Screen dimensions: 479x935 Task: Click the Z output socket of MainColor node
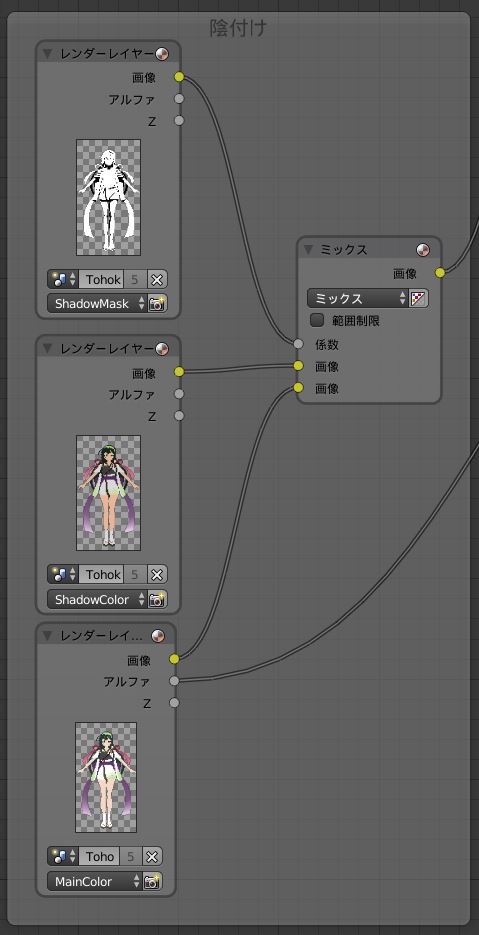174,702
